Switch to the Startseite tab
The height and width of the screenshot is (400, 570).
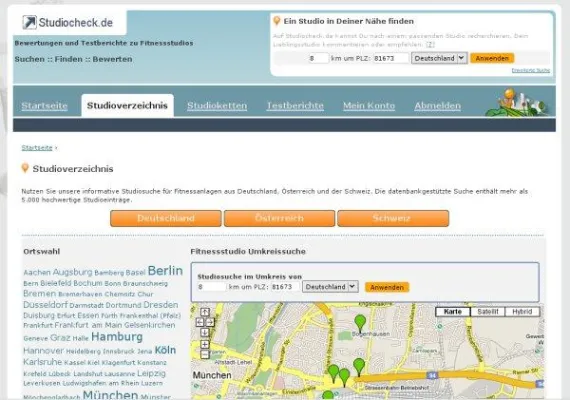[44, 106]
